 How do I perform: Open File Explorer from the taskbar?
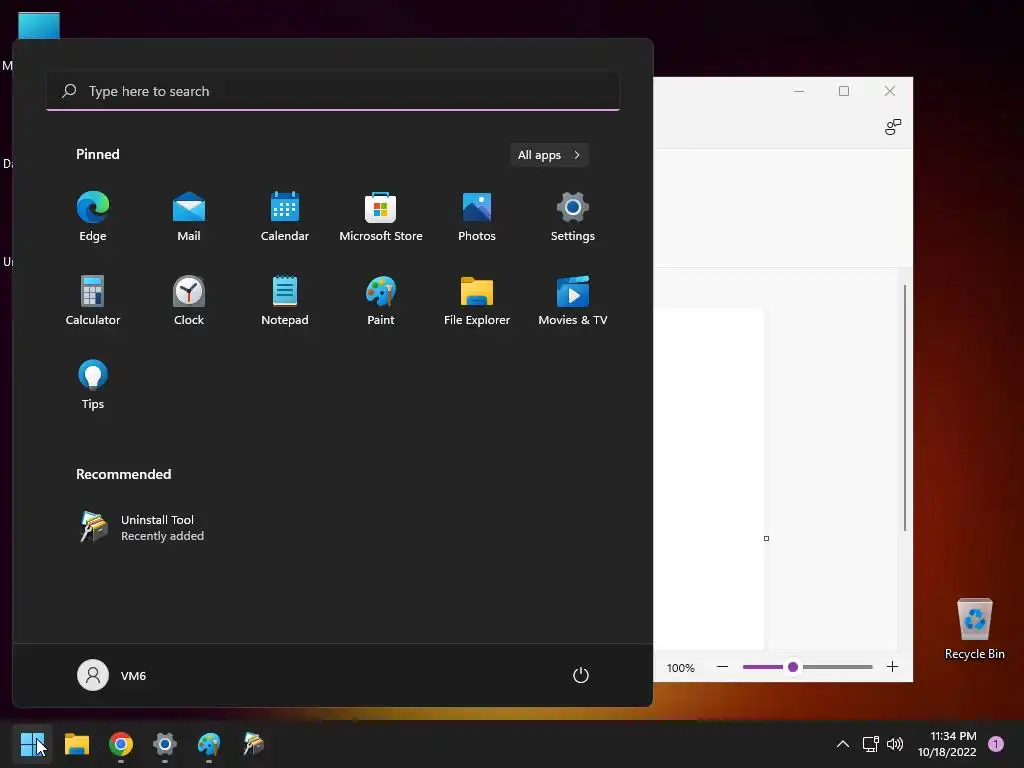tap(76, 744)
